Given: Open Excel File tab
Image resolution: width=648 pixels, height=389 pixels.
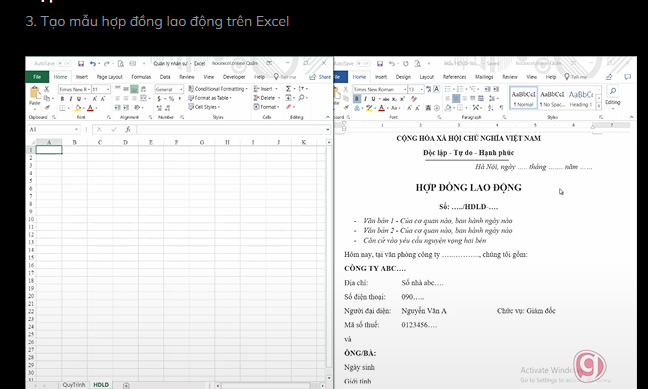Looking at the screenshot, I should point(37,77).
